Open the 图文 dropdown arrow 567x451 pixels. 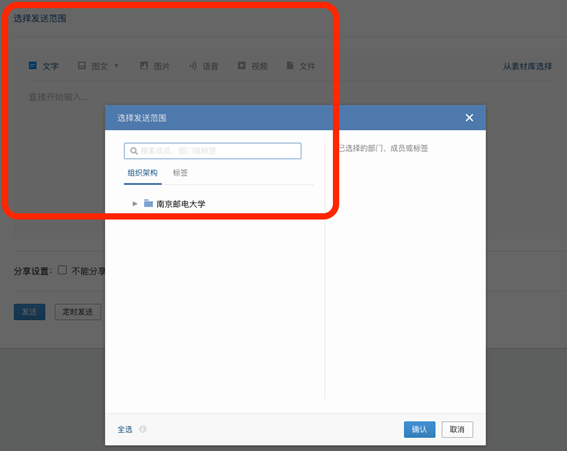[116, 66]
